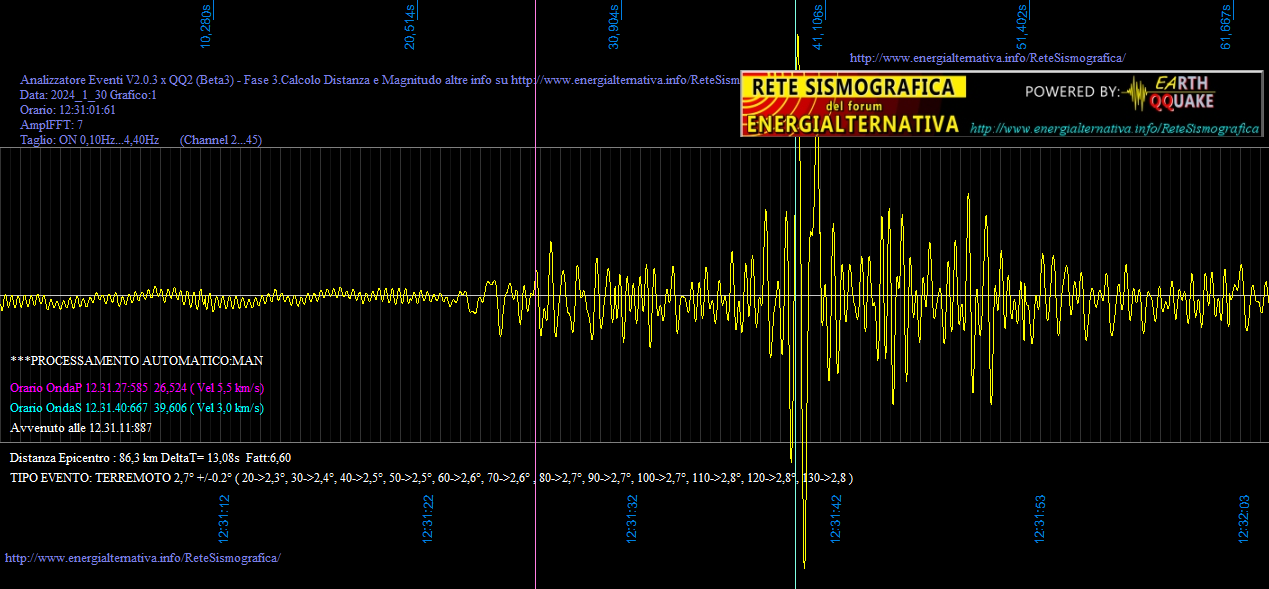Click the 51,402s top time label
1269x589 pixels.
1022,27
